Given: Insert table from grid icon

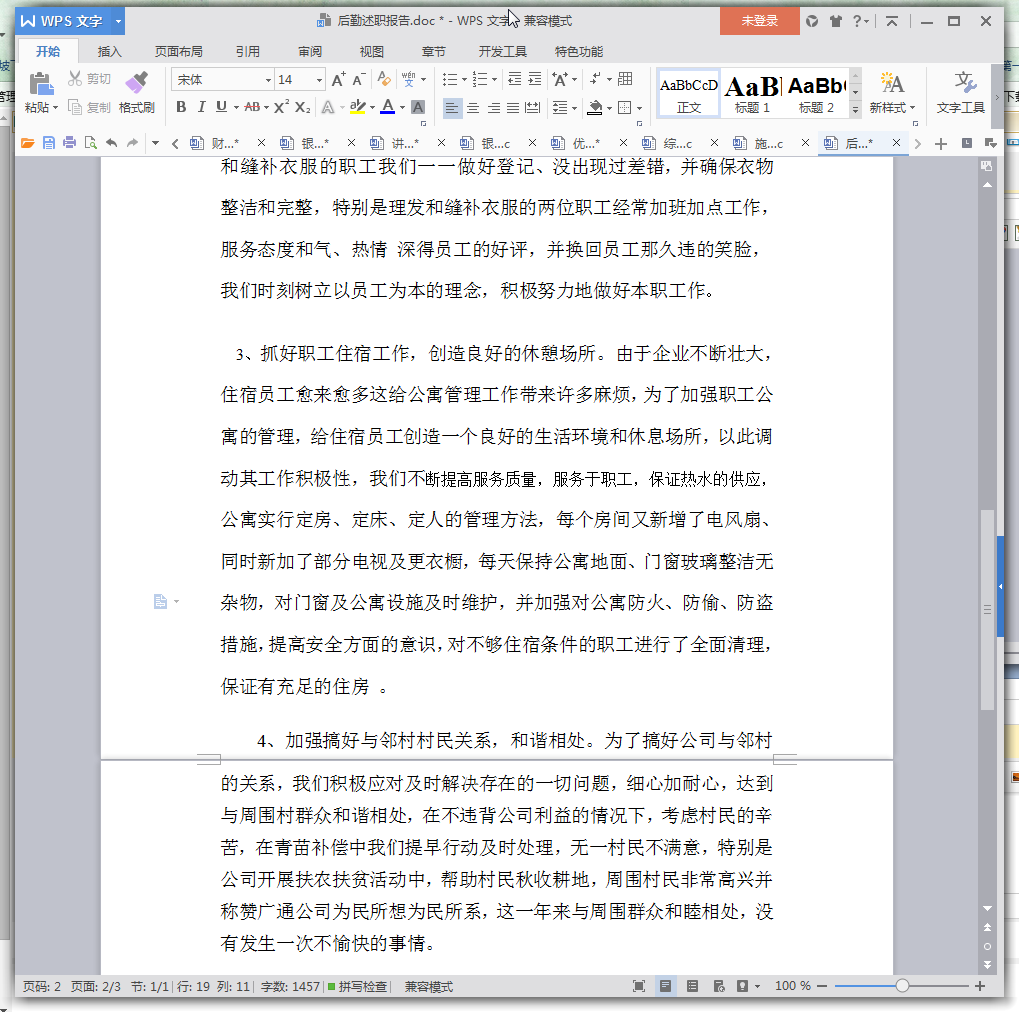Looking at the screenshot, I should click(x=625, y=79).
